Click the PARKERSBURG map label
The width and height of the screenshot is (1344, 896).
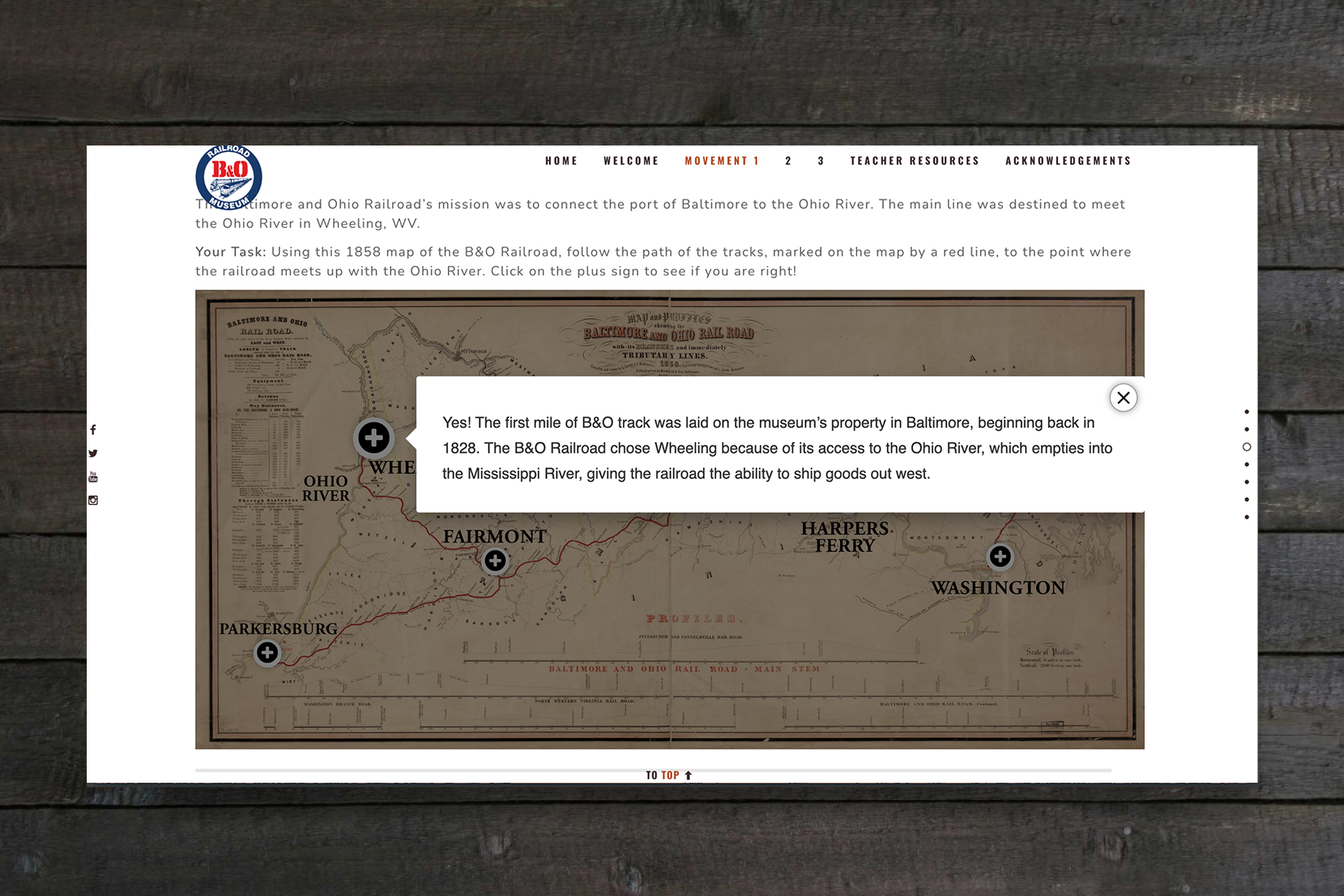pos(278,629)
